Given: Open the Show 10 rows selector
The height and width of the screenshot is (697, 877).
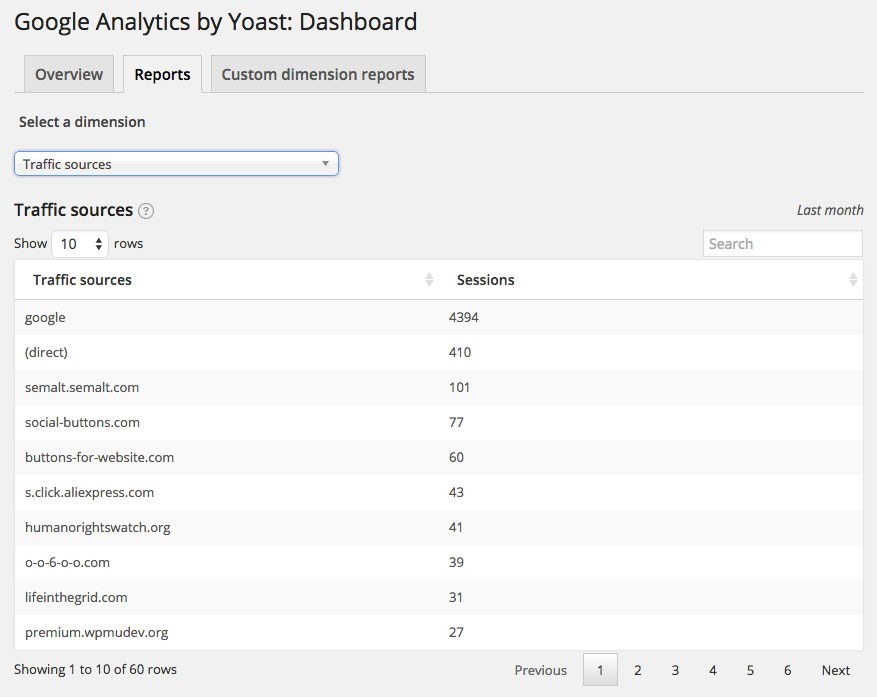Looking at the screenshot, I should point(80,244).
